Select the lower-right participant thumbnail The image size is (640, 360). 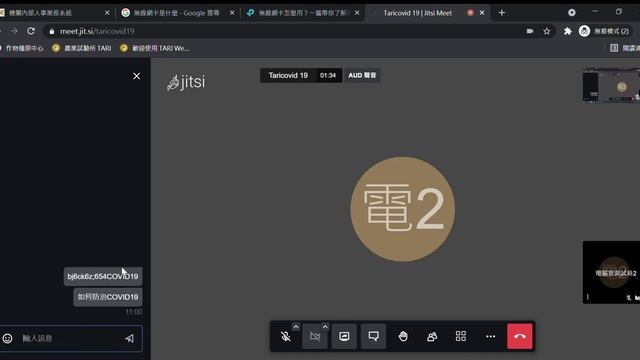[611, 272]
